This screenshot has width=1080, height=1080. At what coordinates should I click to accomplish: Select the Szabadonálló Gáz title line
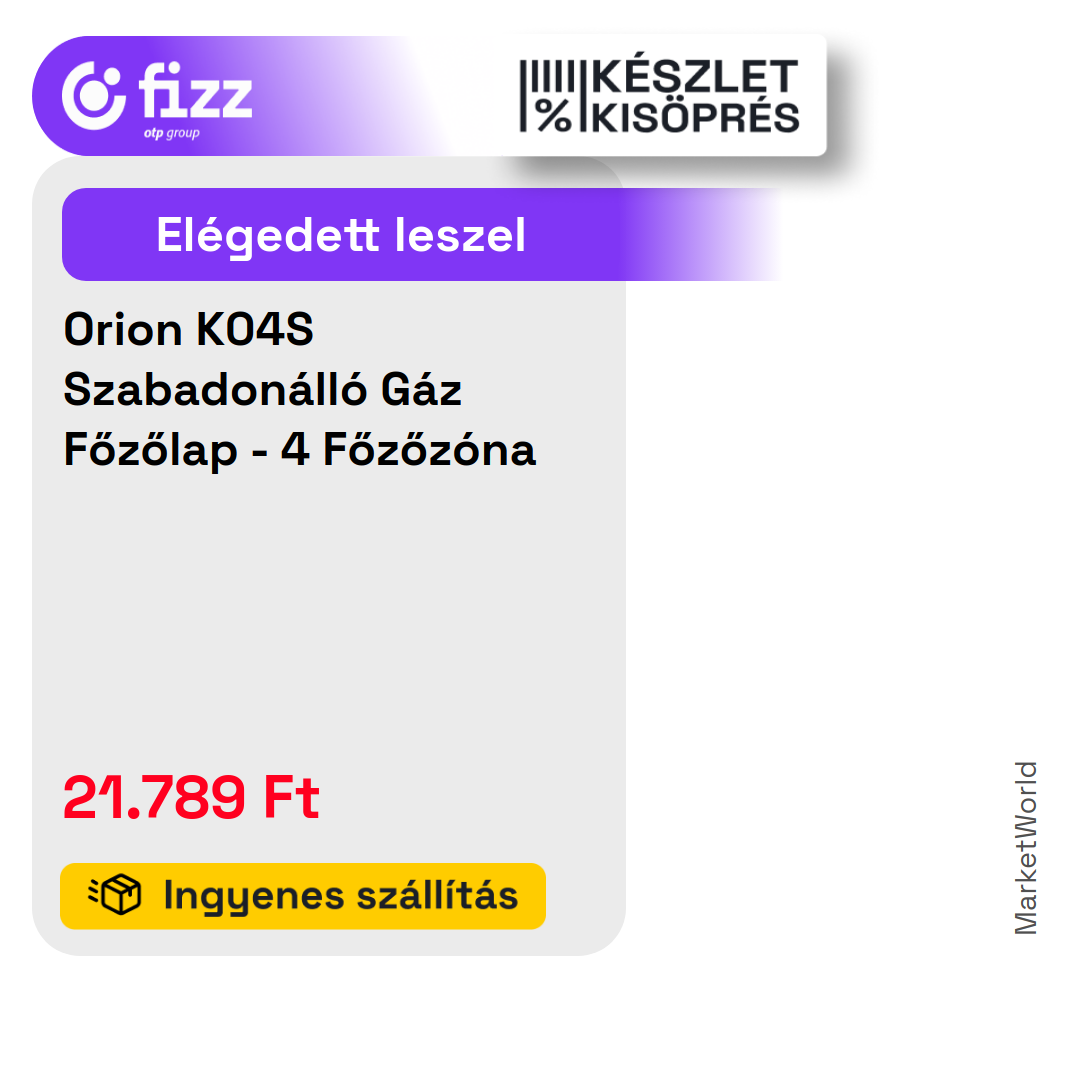click(x=262, y=389)
